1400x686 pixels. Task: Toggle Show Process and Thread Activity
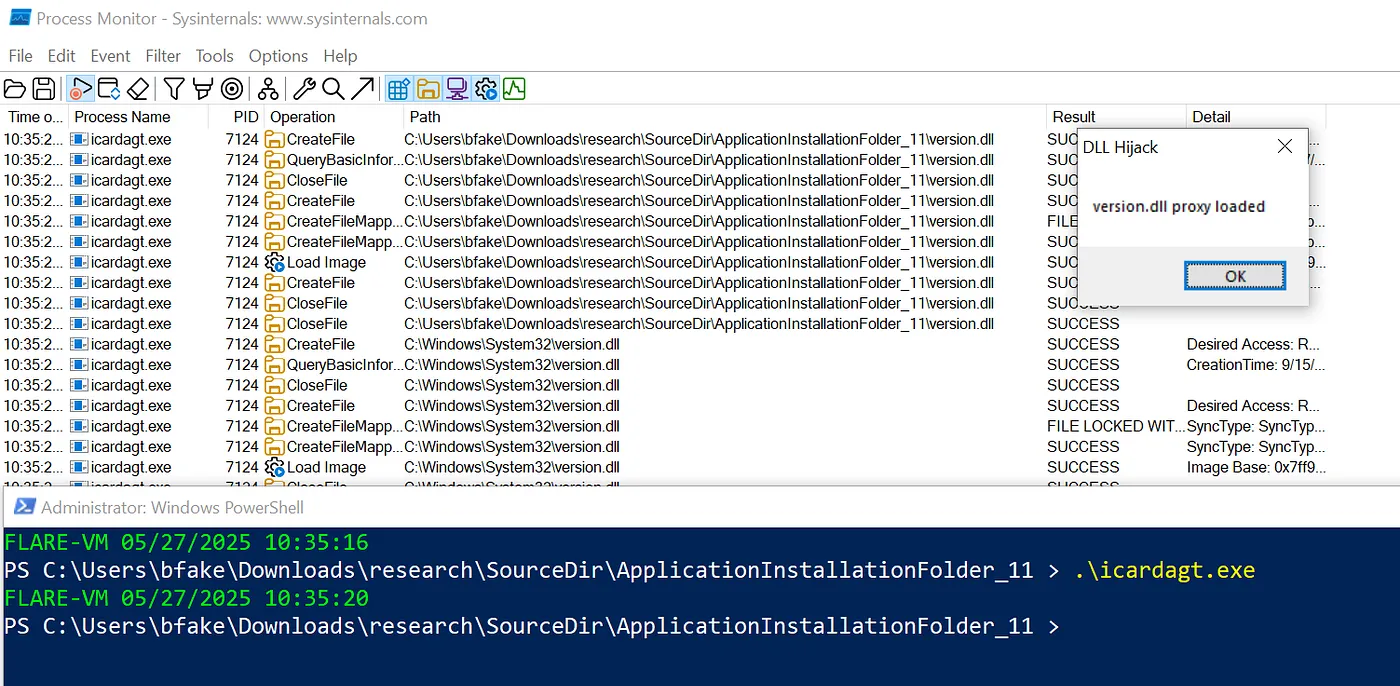(486, 89)
